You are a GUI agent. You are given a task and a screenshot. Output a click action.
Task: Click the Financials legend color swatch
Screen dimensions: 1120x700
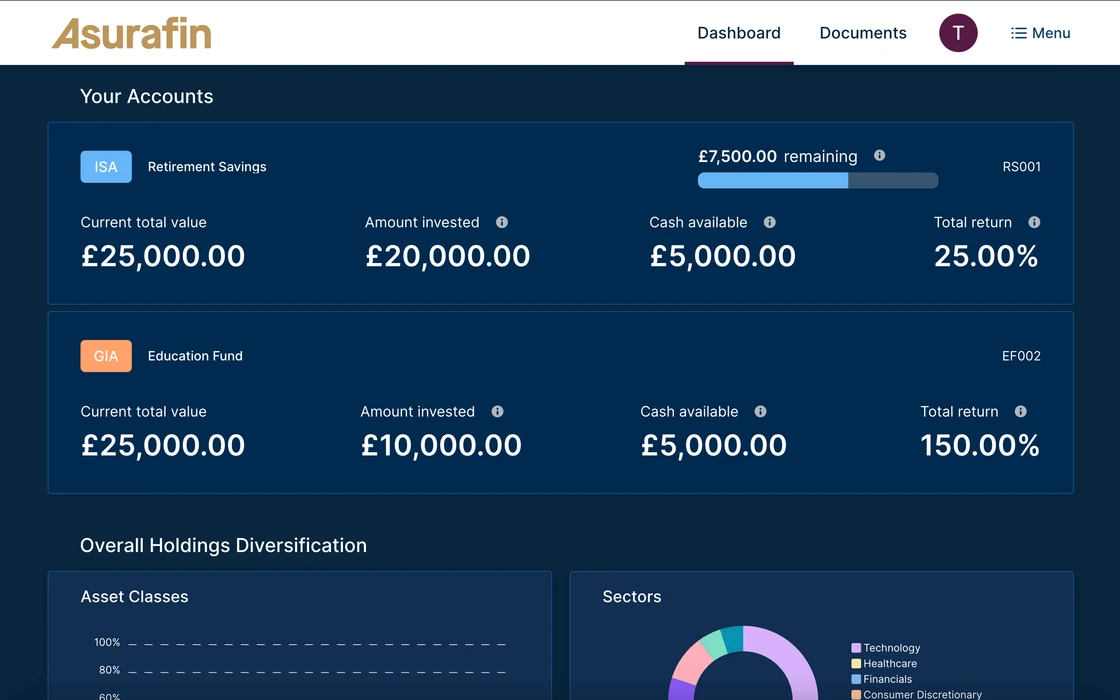856,679
